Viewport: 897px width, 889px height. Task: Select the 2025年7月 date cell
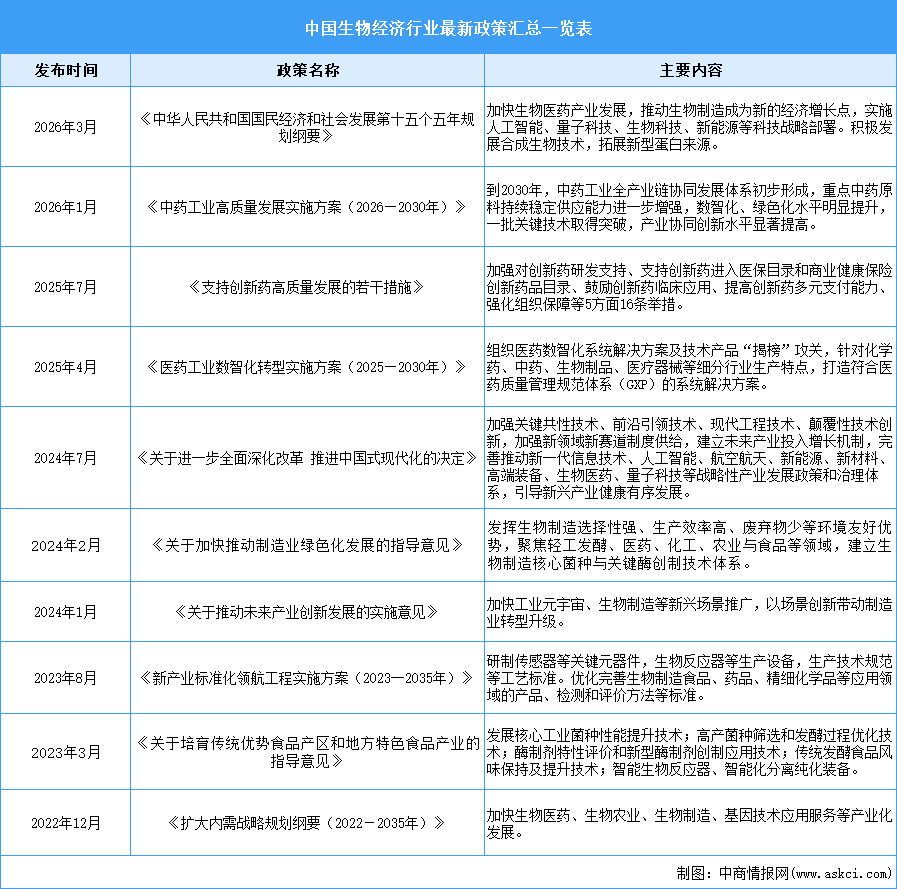(x=66, y=286)
